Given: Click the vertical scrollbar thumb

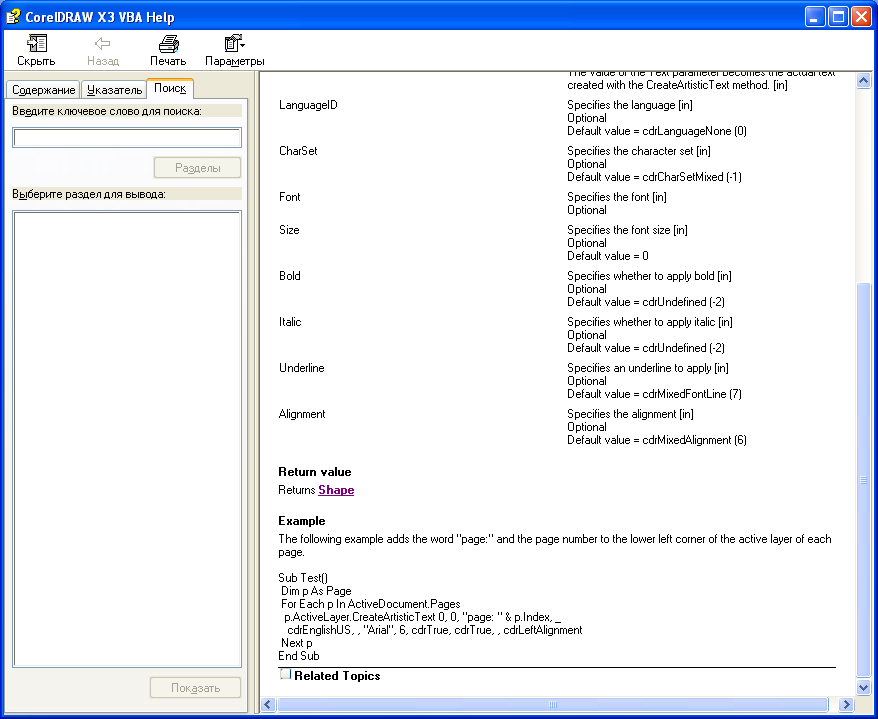Looking at the screenshot, I should pyautogui.click(x=863, y=480).
